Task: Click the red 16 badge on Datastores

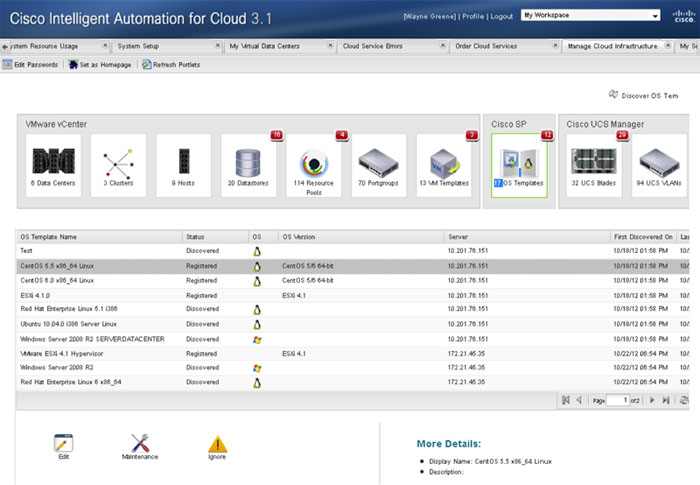Action: coord(277,135)
